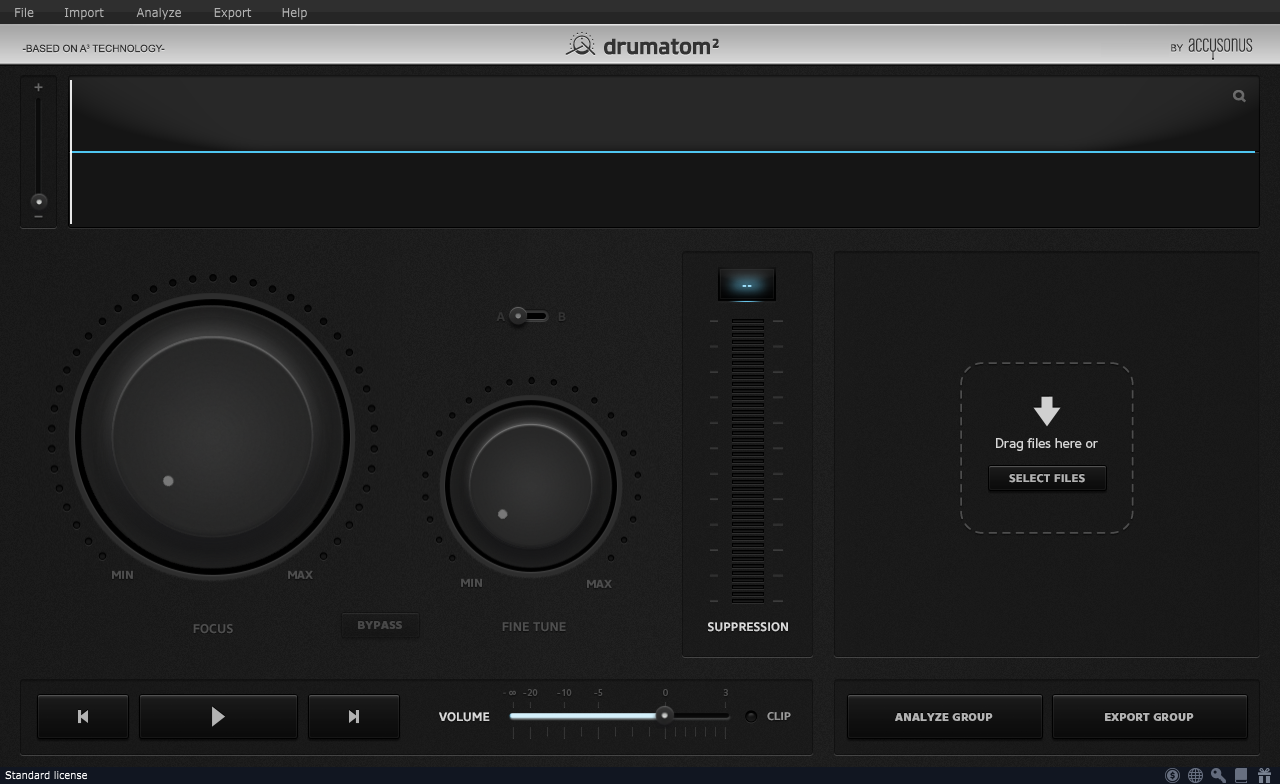The image size is (1280, 784).
Task: Click the CLIP indicator light
Action: (x=751, y=716)
